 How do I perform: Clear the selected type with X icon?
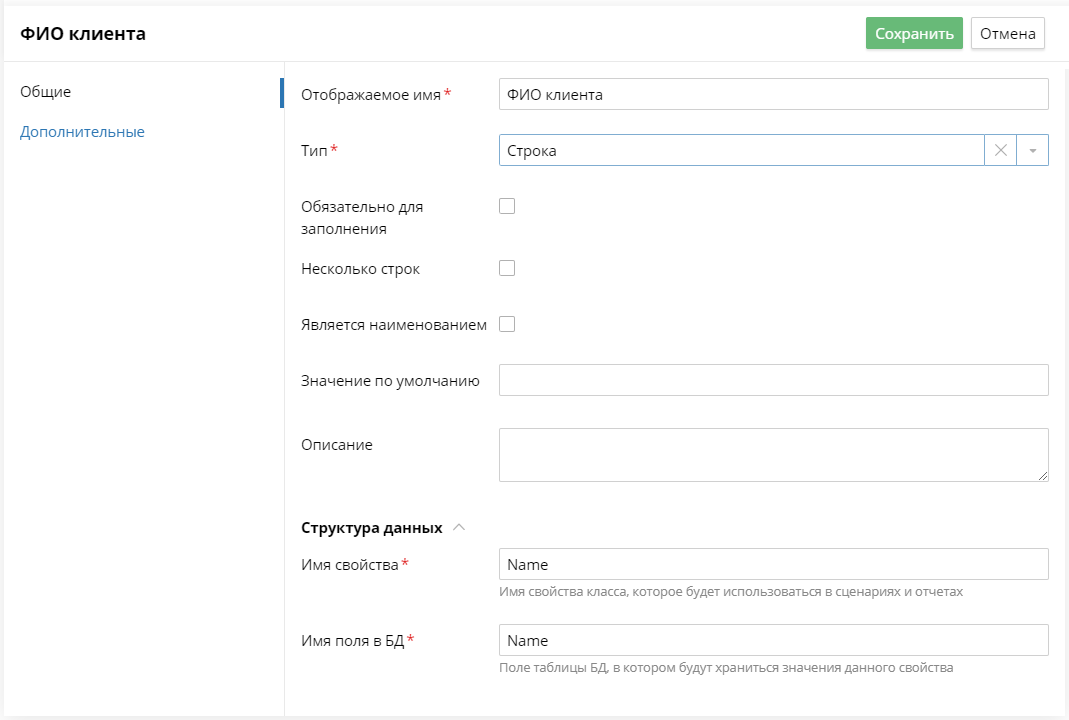coord(1000,150)
